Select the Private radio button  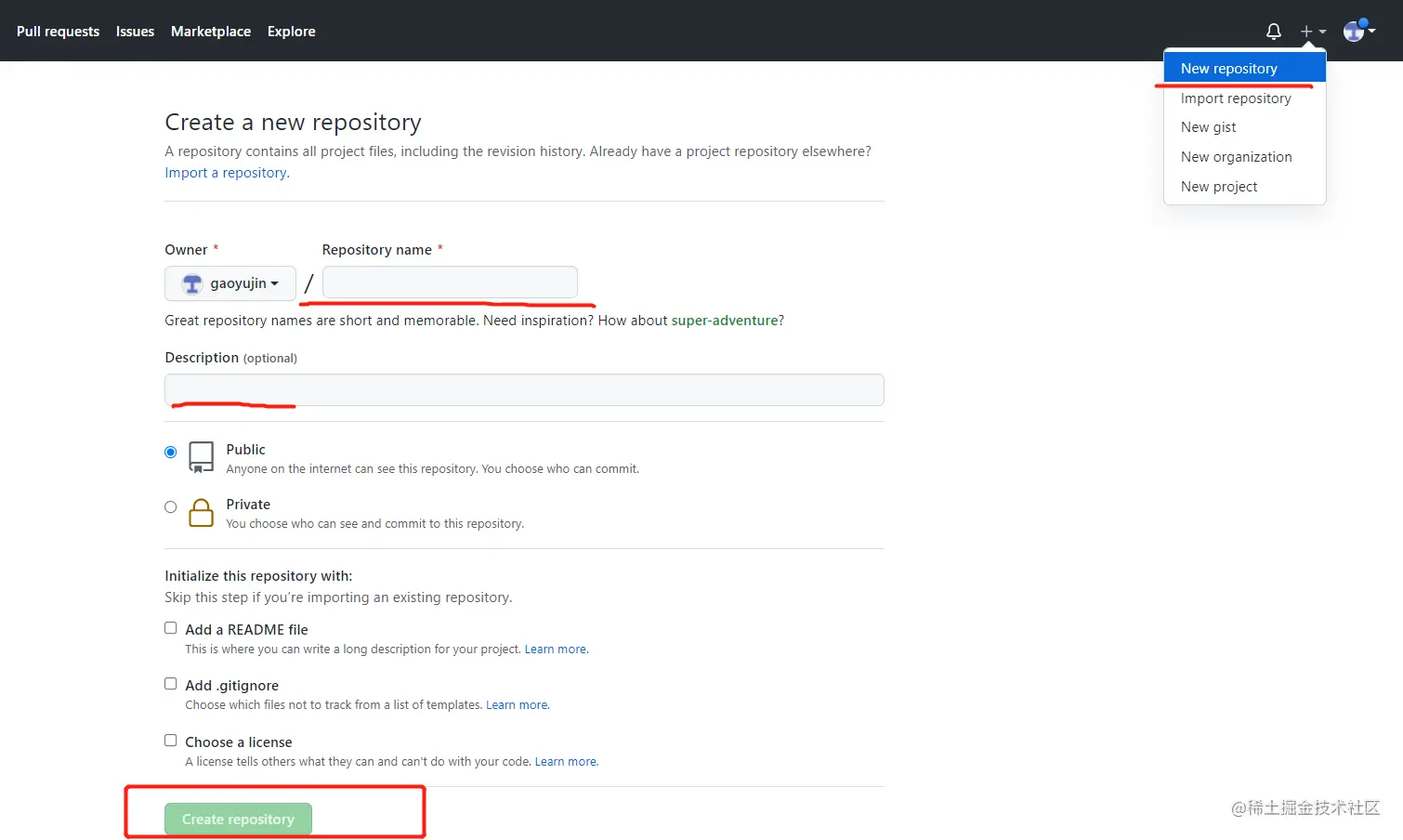click(x=171, y=507)
